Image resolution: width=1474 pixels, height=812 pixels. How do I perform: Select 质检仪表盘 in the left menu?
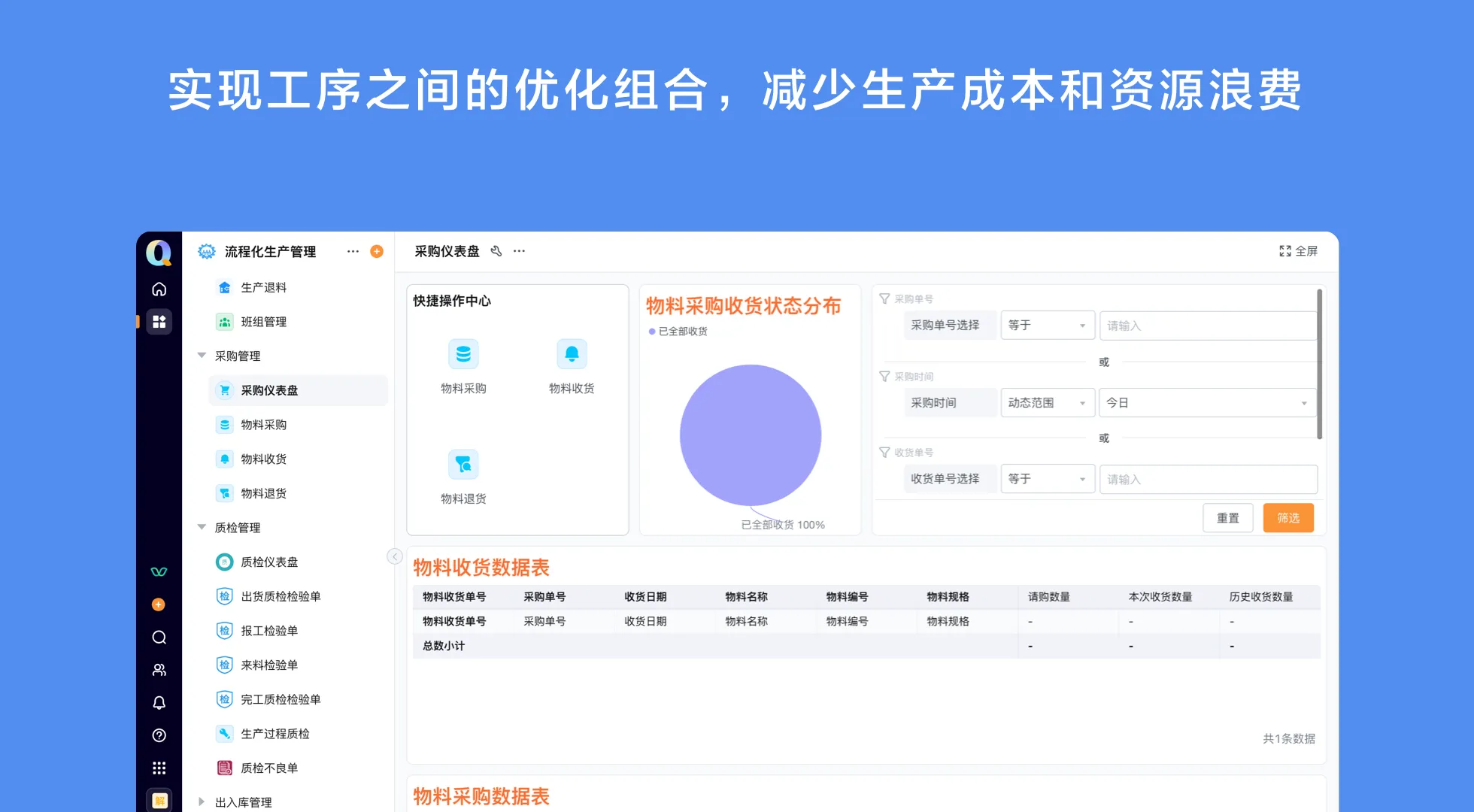(x=269, y=562)
